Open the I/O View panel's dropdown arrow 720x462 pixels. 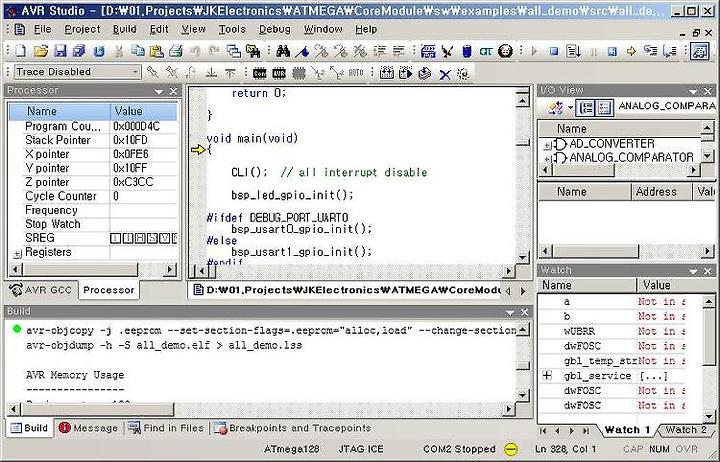693,91
